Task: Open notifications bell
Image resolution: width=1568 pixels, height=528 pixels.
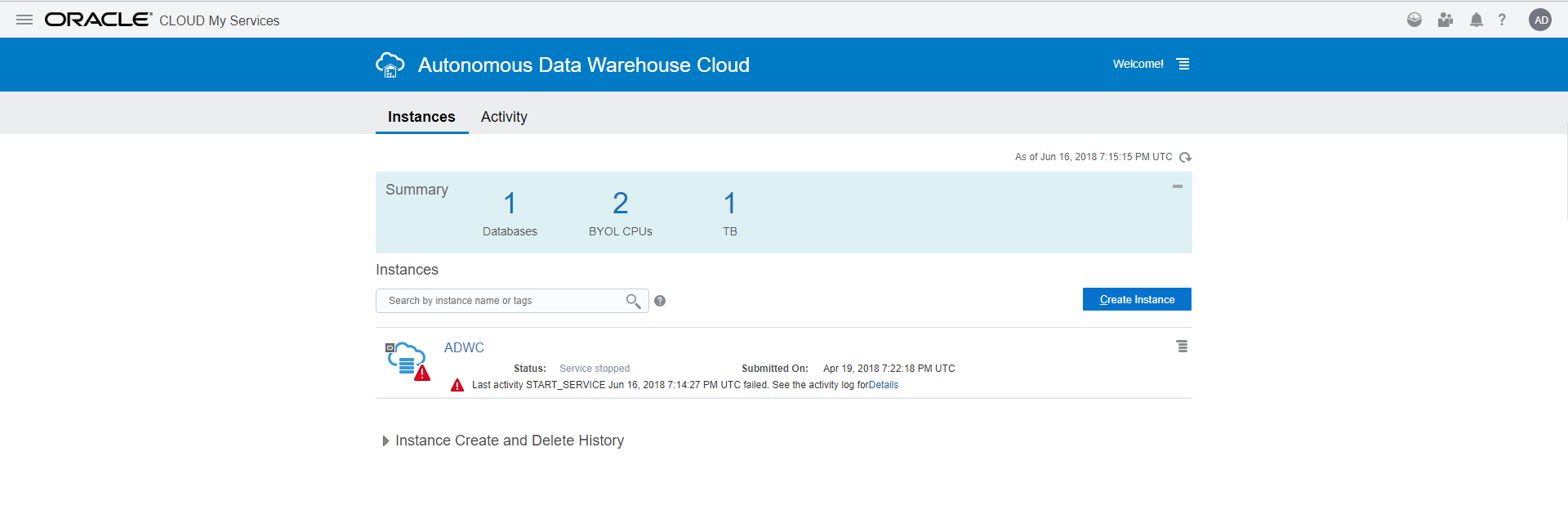Action: click(1477, 20)
